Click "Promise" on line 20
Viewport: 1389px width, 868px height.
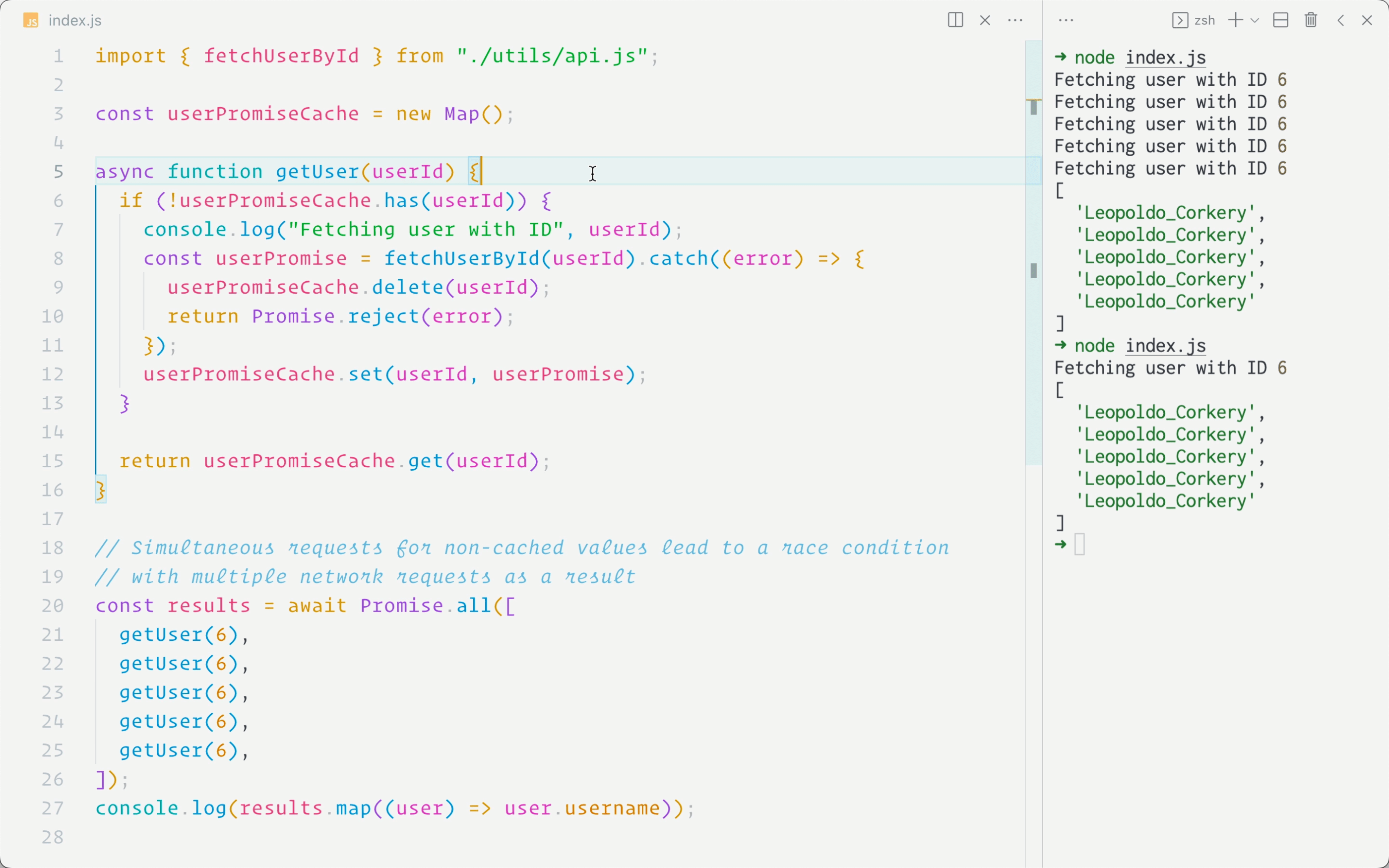click(x=402, y=606)
